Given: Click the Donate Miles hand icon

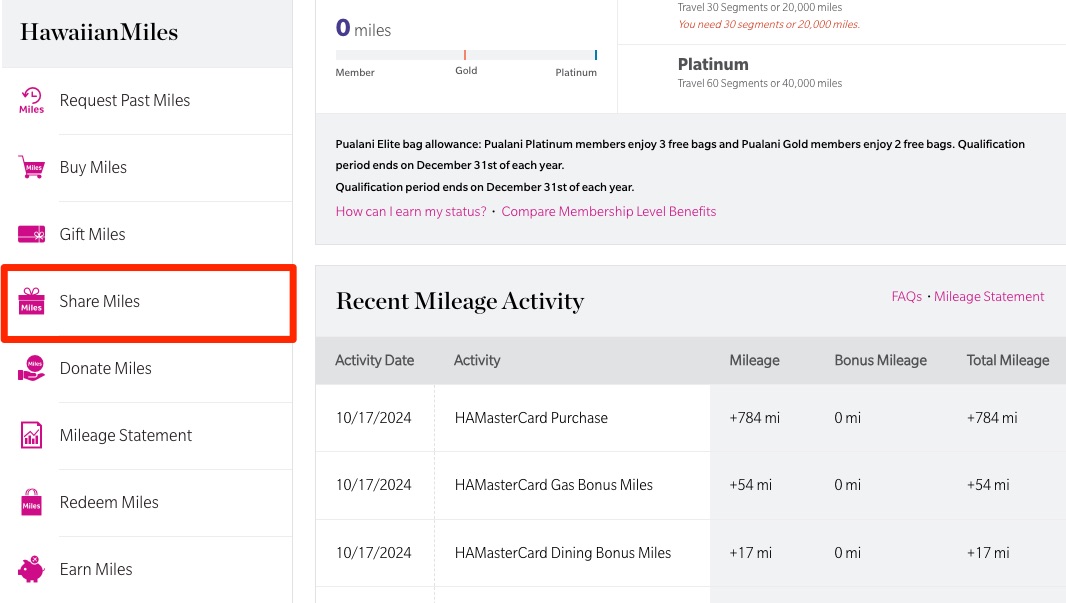Looking at the screenshot, I should click(x=32, y=368).
